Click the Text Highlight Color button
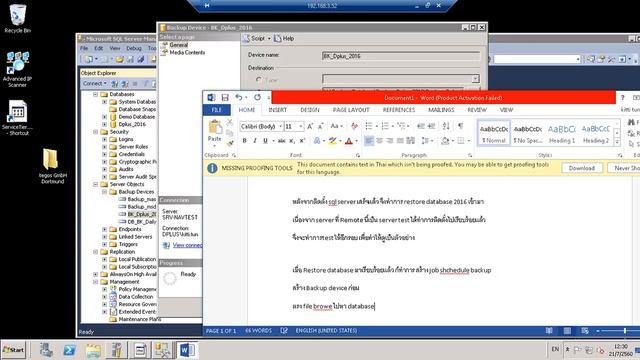The image size is (640, 360). point(332,141)
